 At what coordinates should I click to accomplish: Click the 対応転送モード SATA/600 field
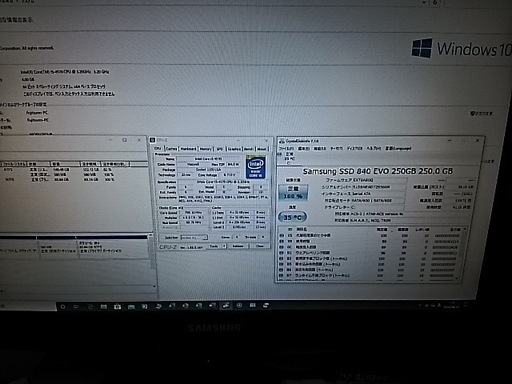379,200
